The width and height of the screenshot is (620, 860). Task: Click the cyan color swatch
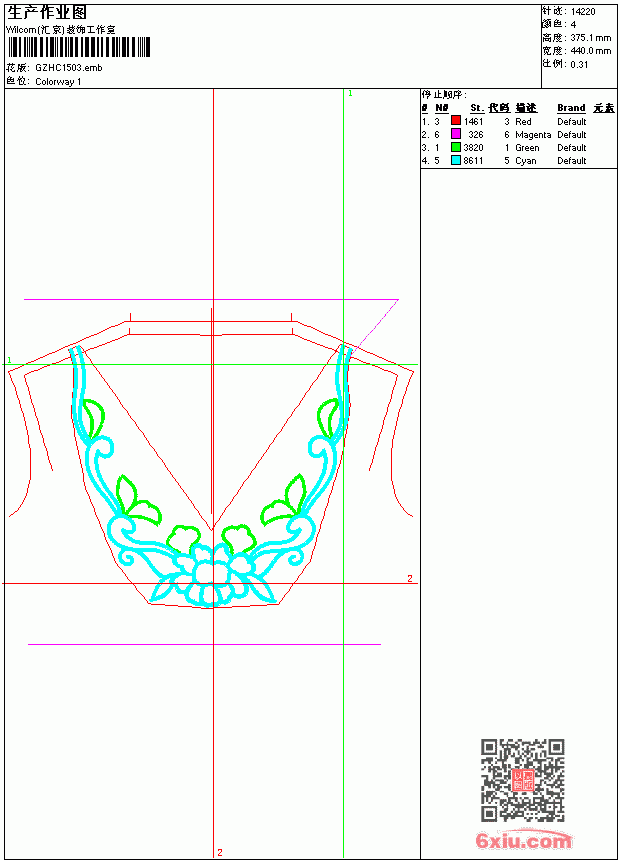(x=455, y=160)
